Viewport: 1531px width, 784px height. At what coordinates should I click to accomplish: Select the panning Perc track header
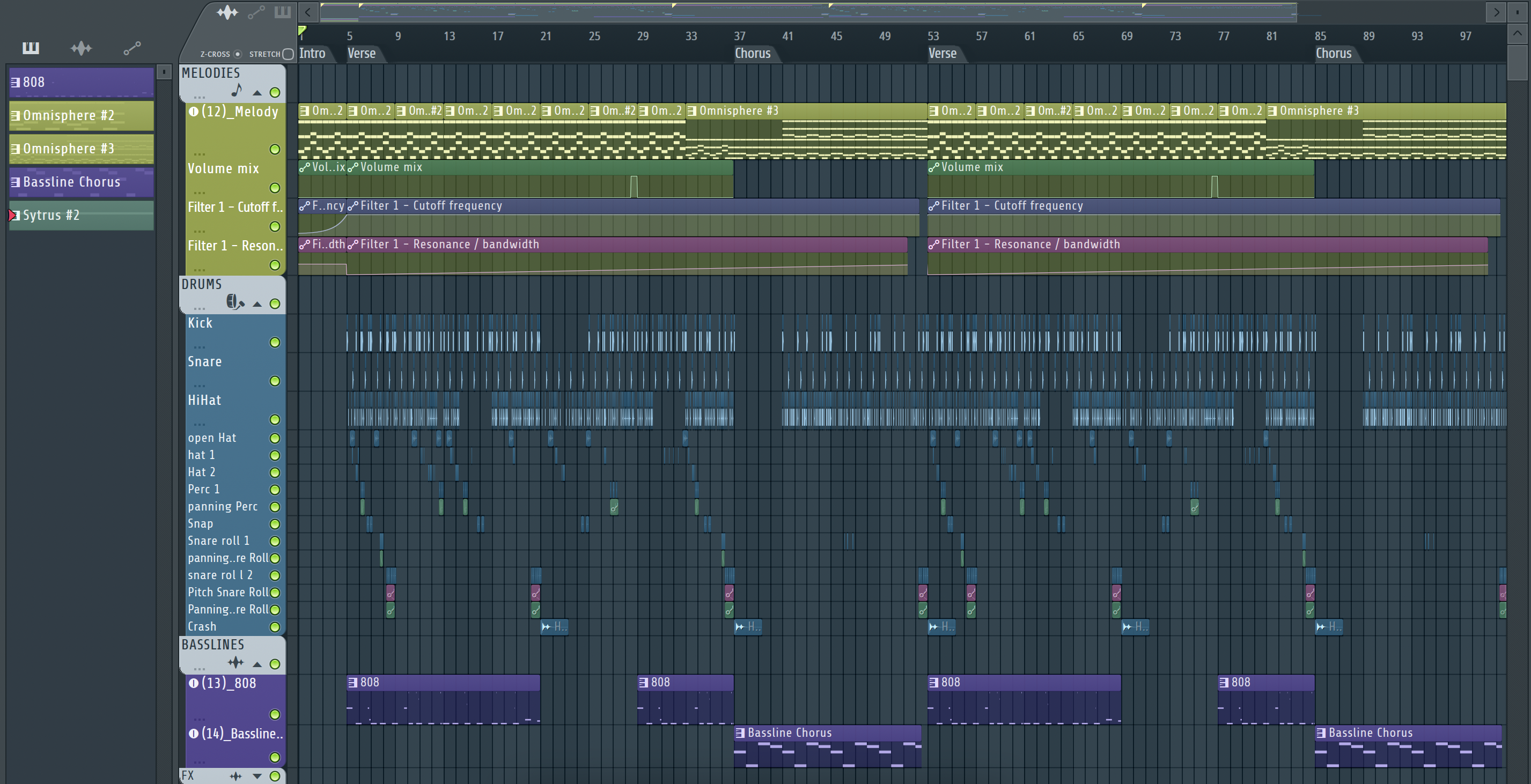(x=235, y=507)
